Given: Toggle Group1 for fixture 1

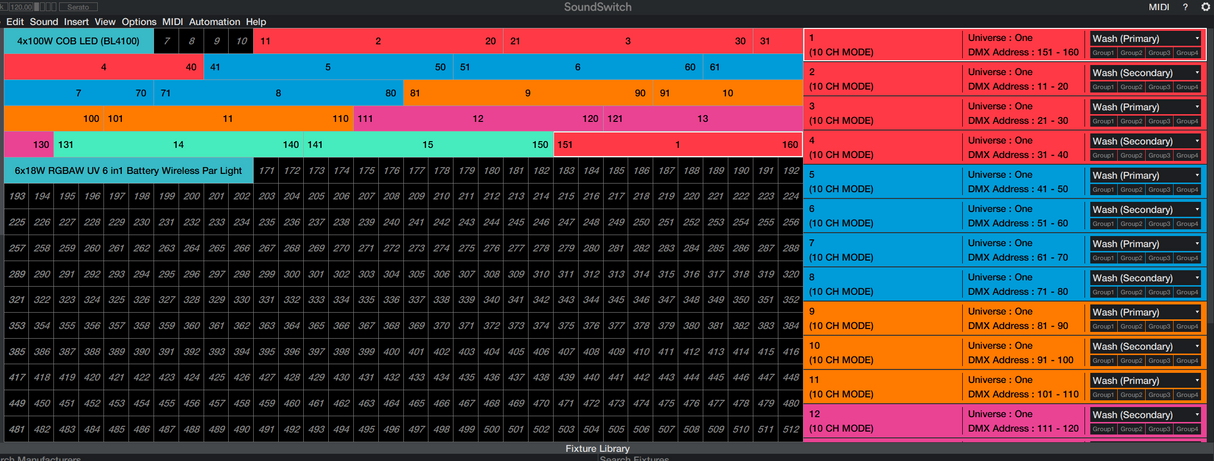Looking at the screenshot, I should (x=1103, y=52).
